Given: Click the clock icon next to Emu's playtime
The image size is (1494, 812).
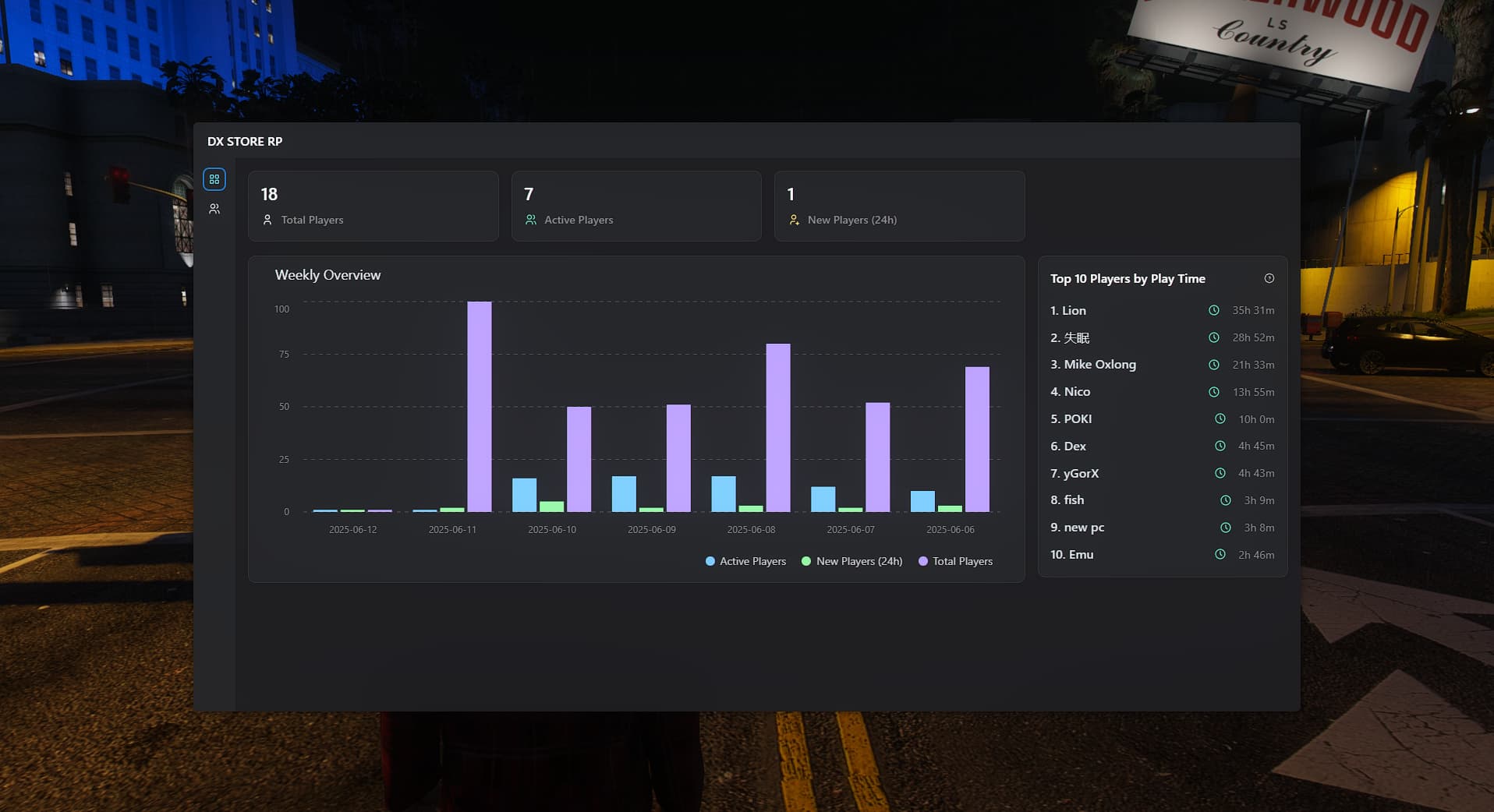Looking at the screenshot, I should point(1220,554).
